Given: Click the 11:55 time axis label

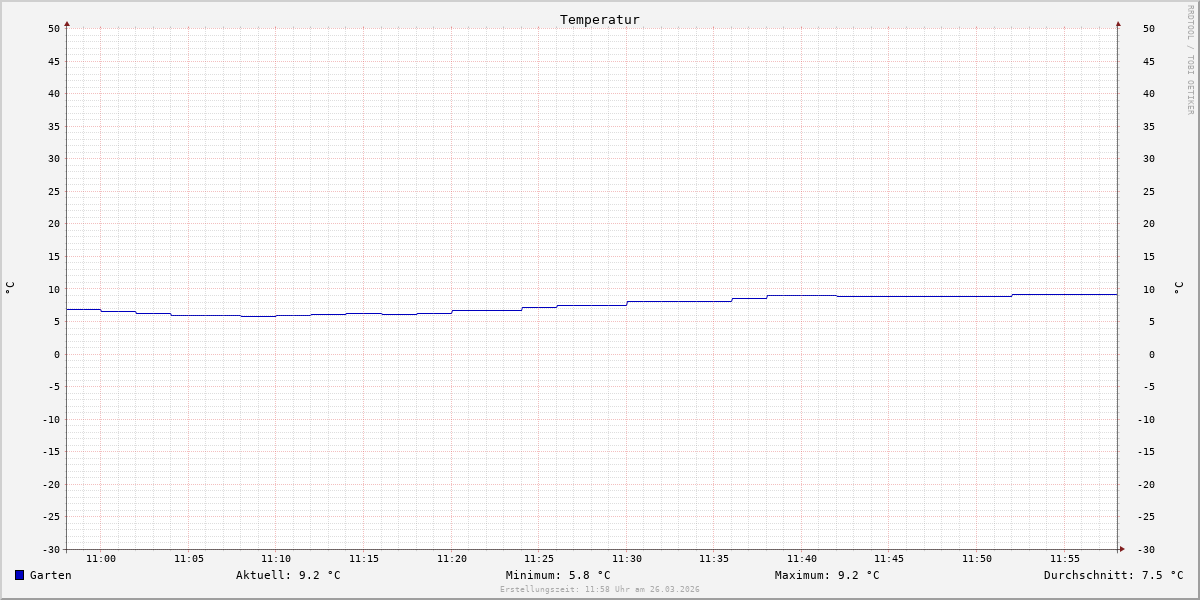Looking at the screenshot, I should (1065, 558).
